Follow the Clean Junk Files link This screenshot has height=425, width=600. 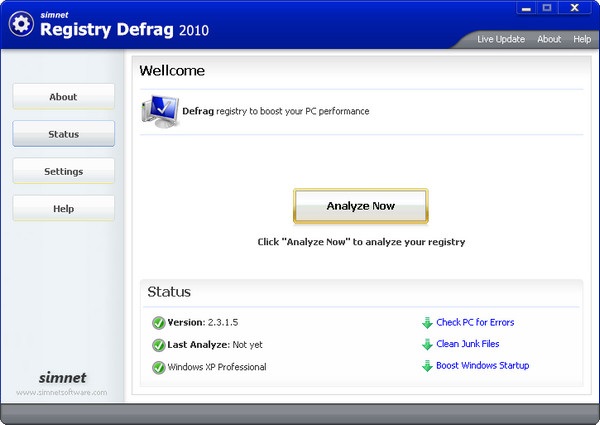pos(468,344)
